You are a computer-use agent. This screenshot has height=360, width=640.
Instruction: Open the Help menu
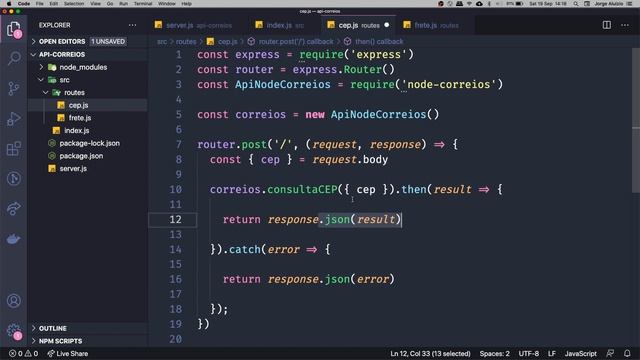pos(187,4)
